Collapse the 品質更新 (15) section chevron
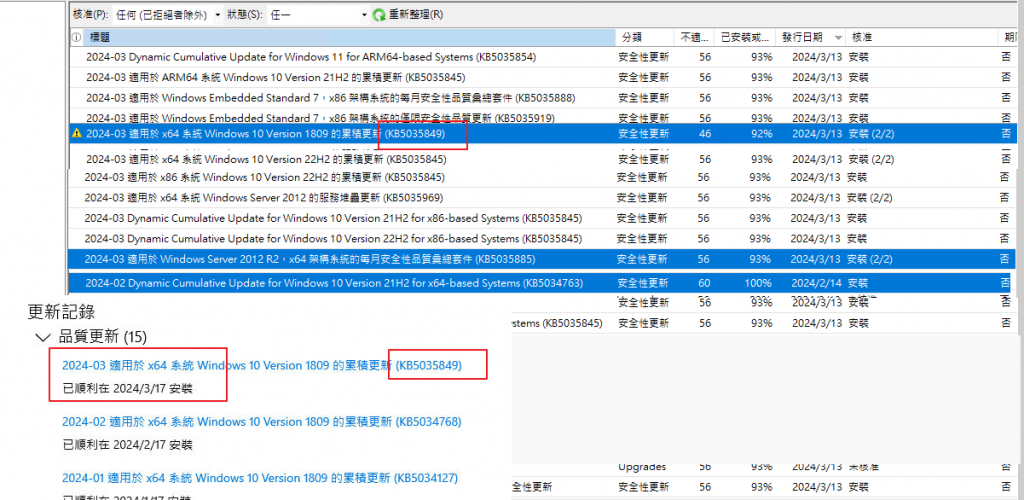 43,337
